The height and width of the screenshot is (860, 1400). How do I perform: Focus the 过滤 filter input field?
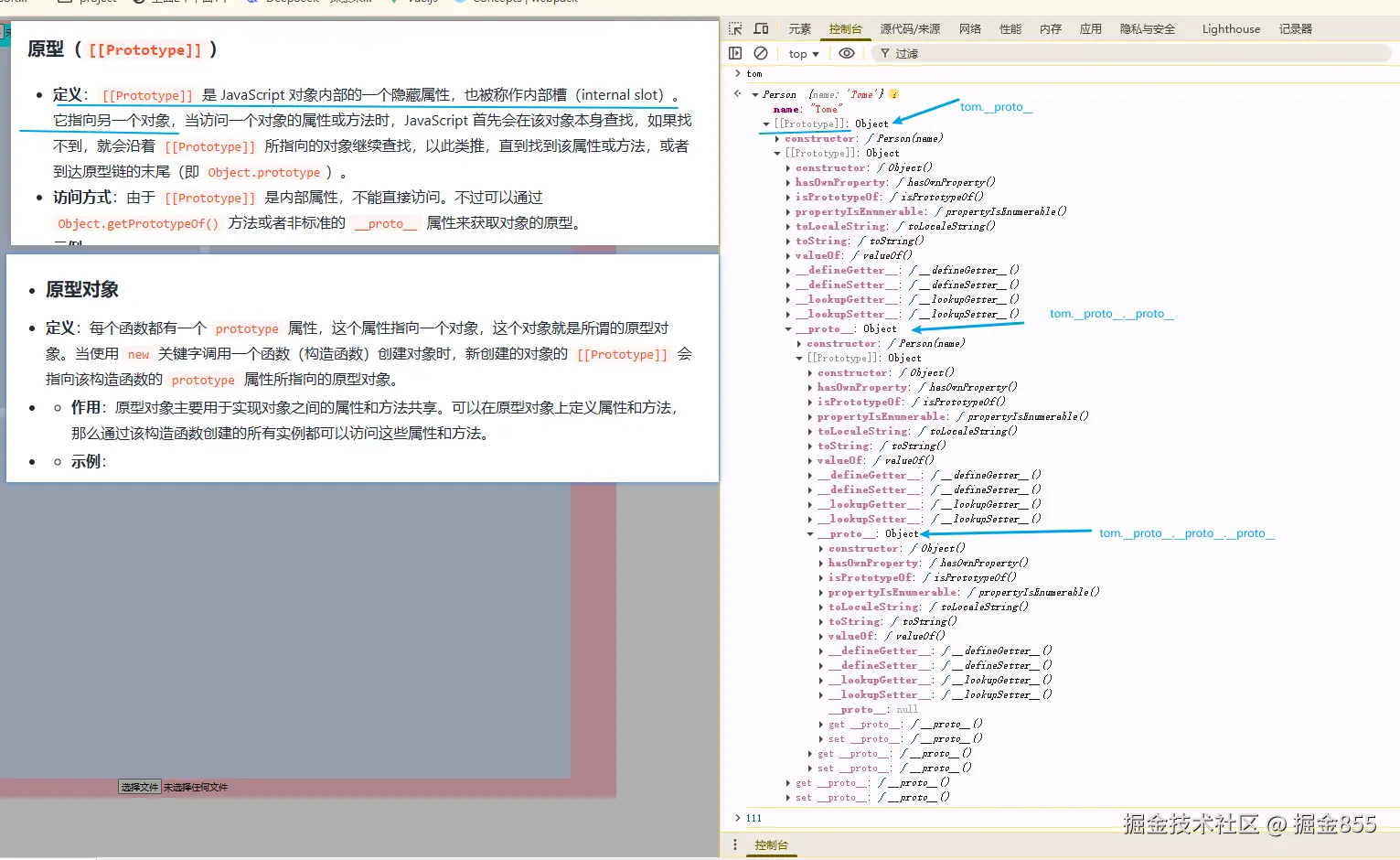click(1130, 54)
